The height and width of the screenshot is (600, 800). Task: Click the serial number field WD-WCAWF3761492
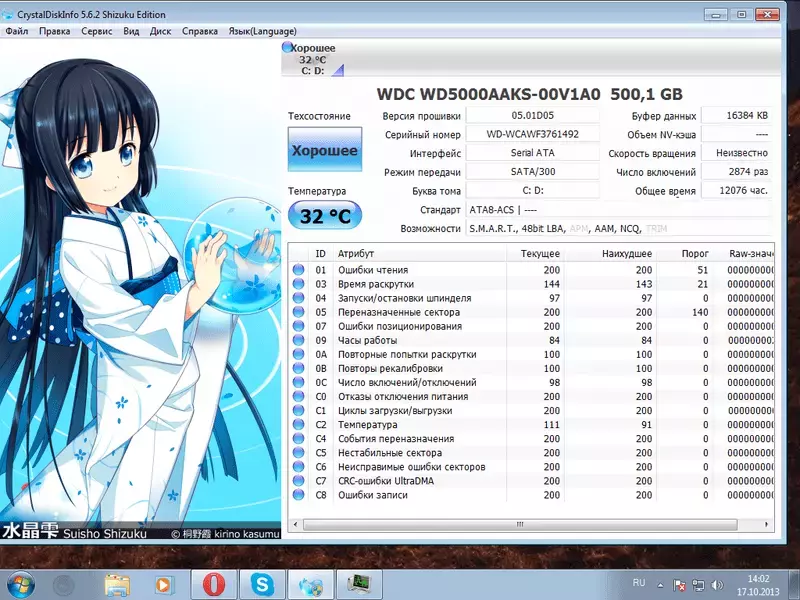[533, 134]
